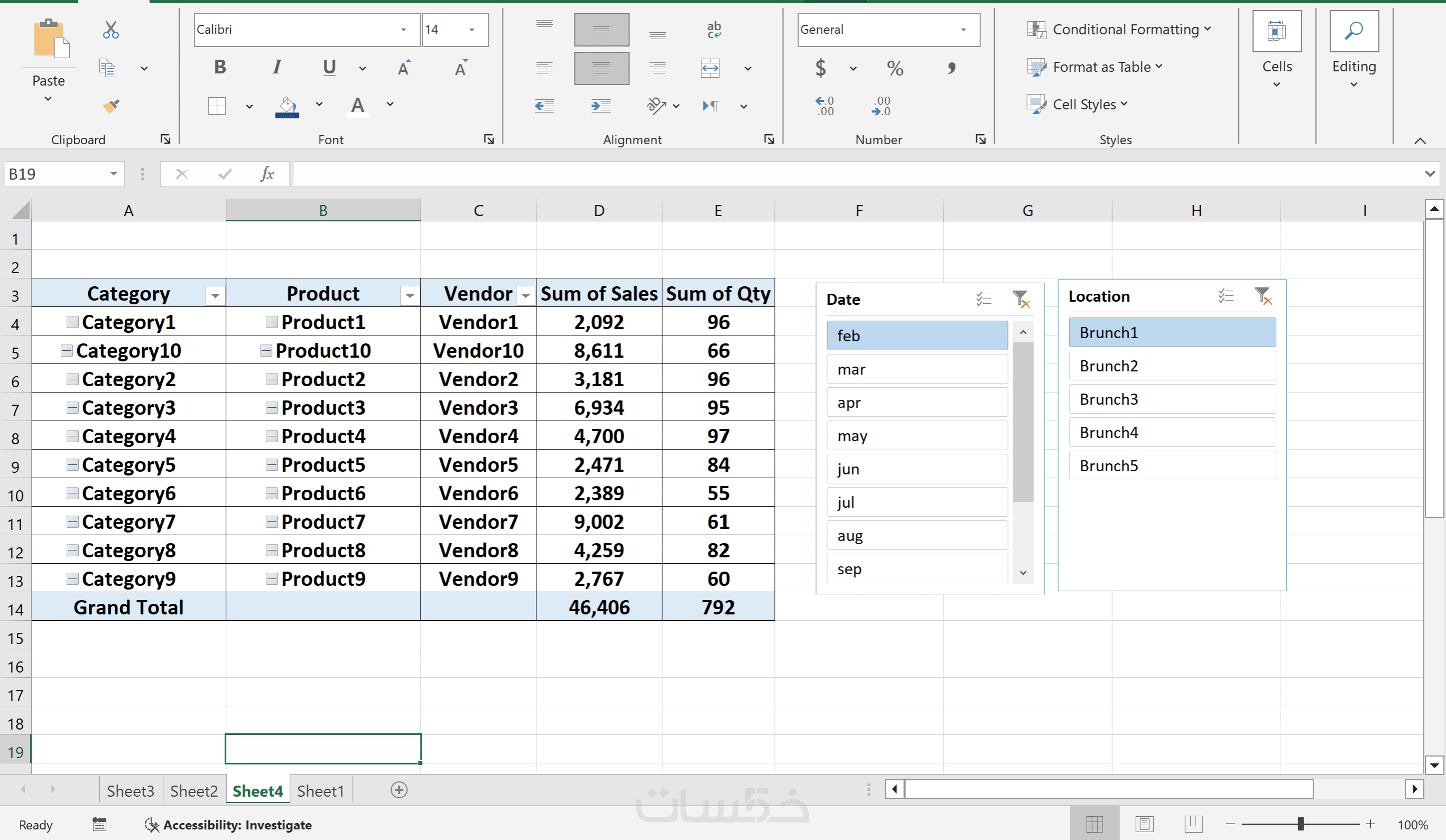Switch to Sheet3 tab
1446x840 pixels.
[130, 791]
